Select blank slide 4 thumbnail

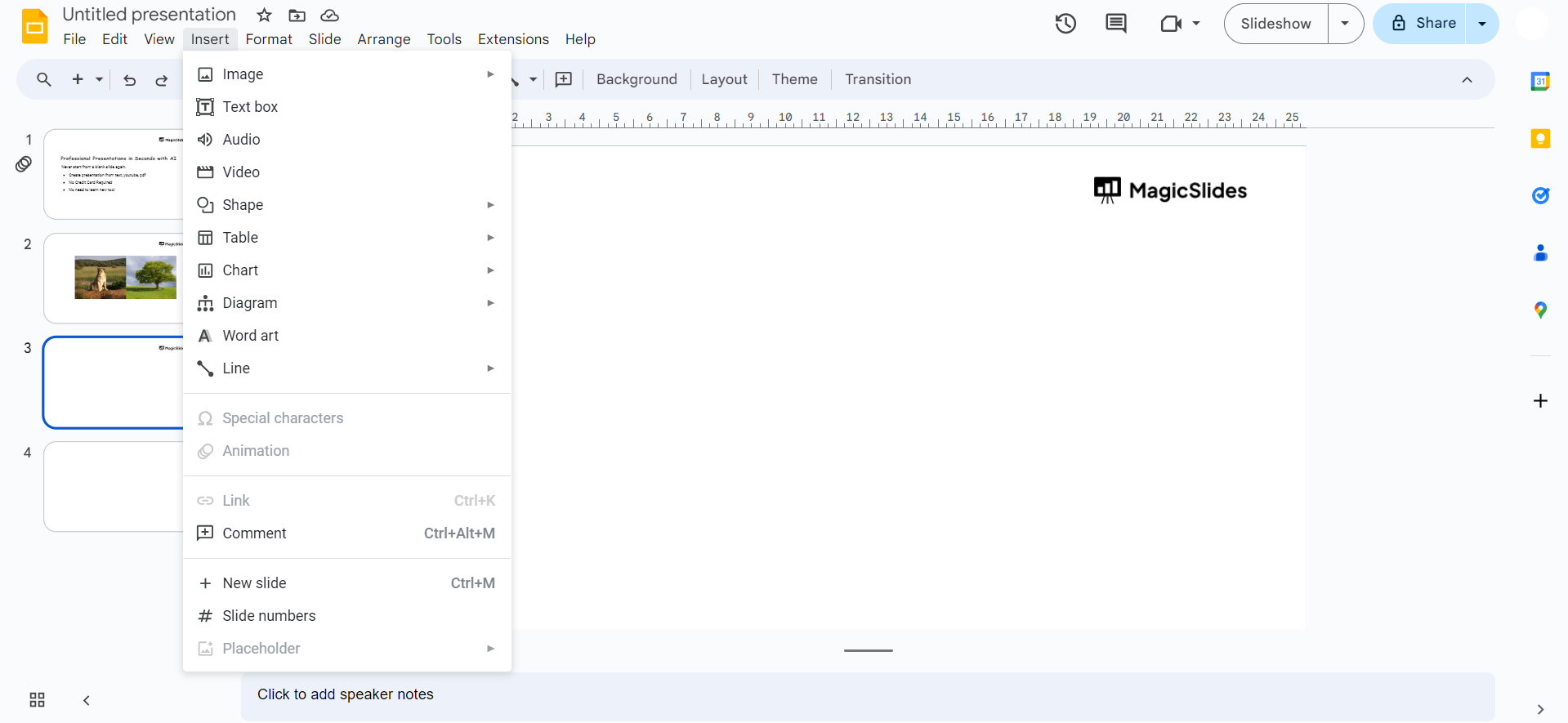(114, 487)
